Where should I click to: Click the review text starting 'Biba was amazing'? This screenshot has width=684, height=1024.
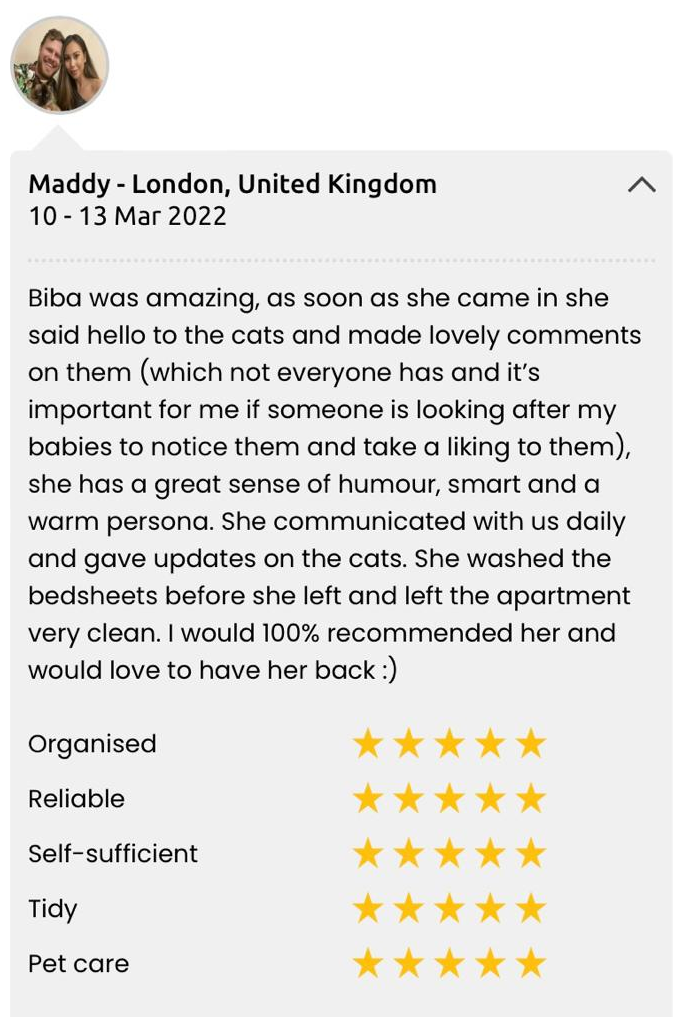[335, 484]
